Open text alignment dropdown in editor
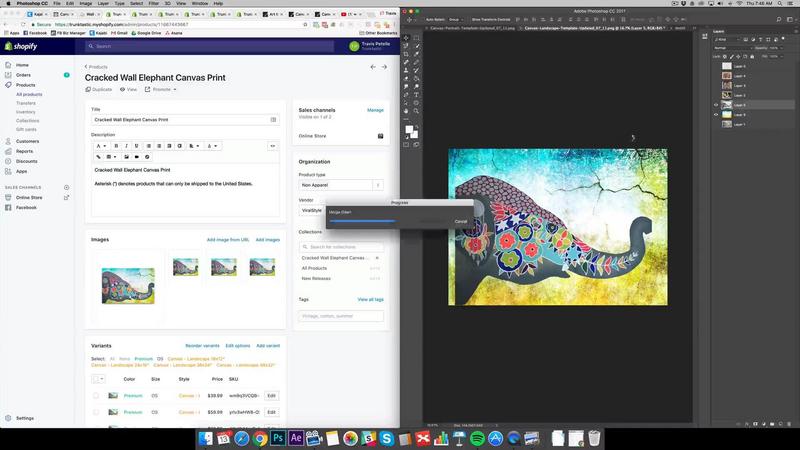The width and height of the screenshot is (800, 450). 195,146
